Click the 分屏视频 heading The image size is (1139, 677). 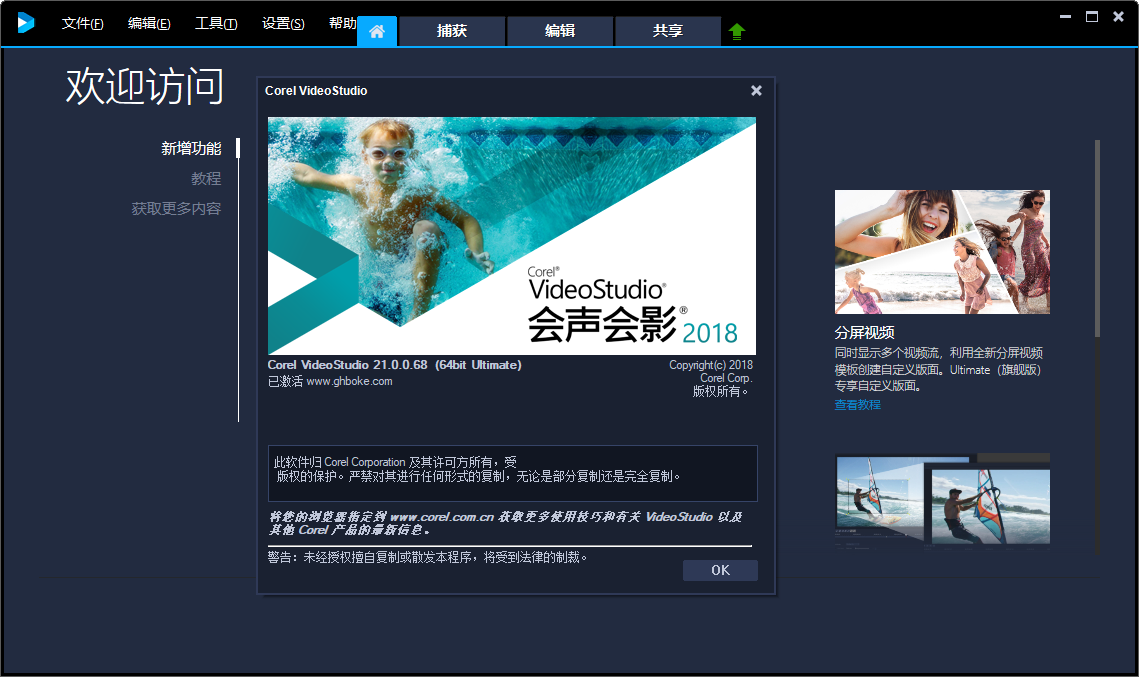point(864,333)
